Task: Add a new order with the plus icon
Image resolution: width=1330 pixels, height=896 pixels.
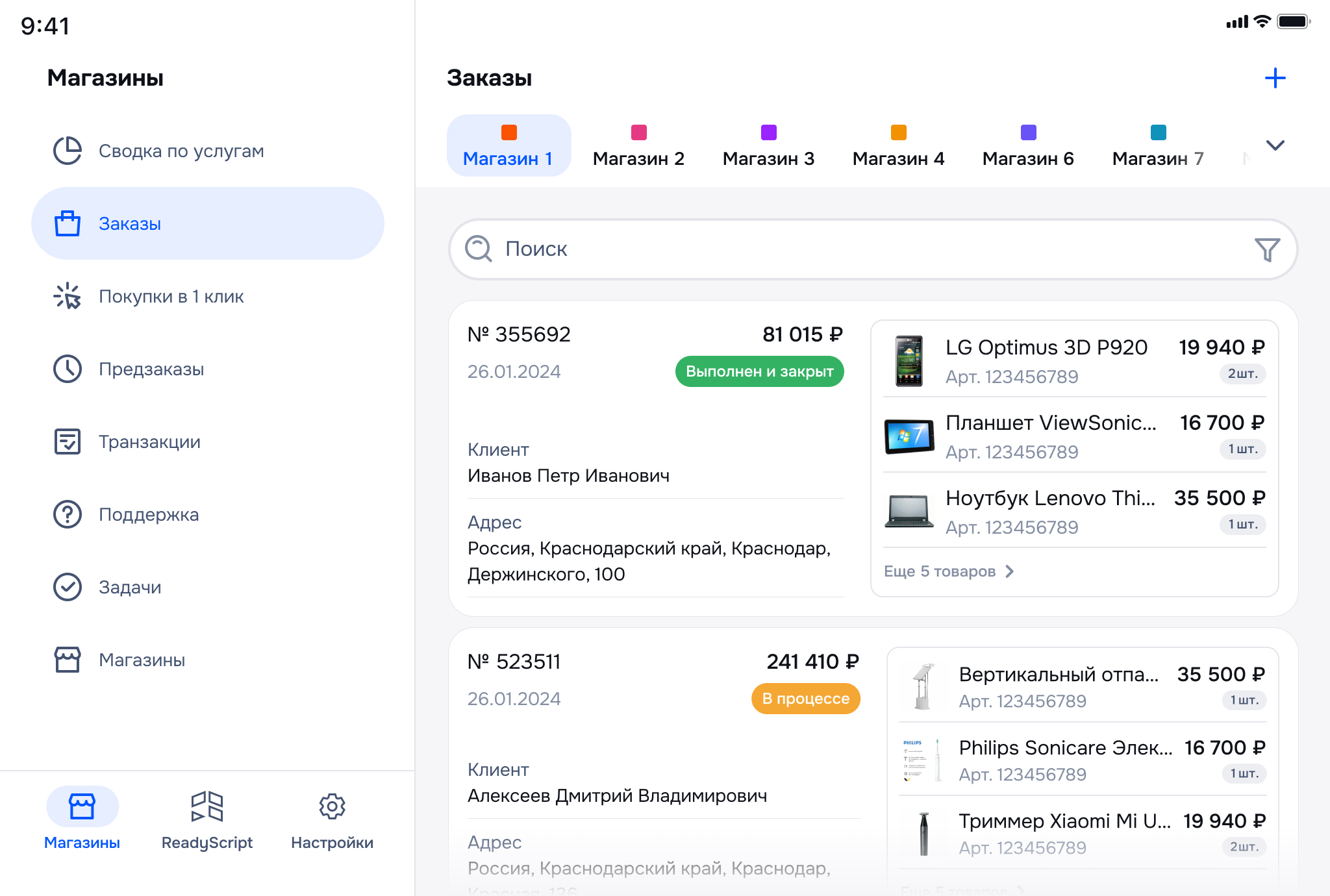Action: (x=1275, y=78)
